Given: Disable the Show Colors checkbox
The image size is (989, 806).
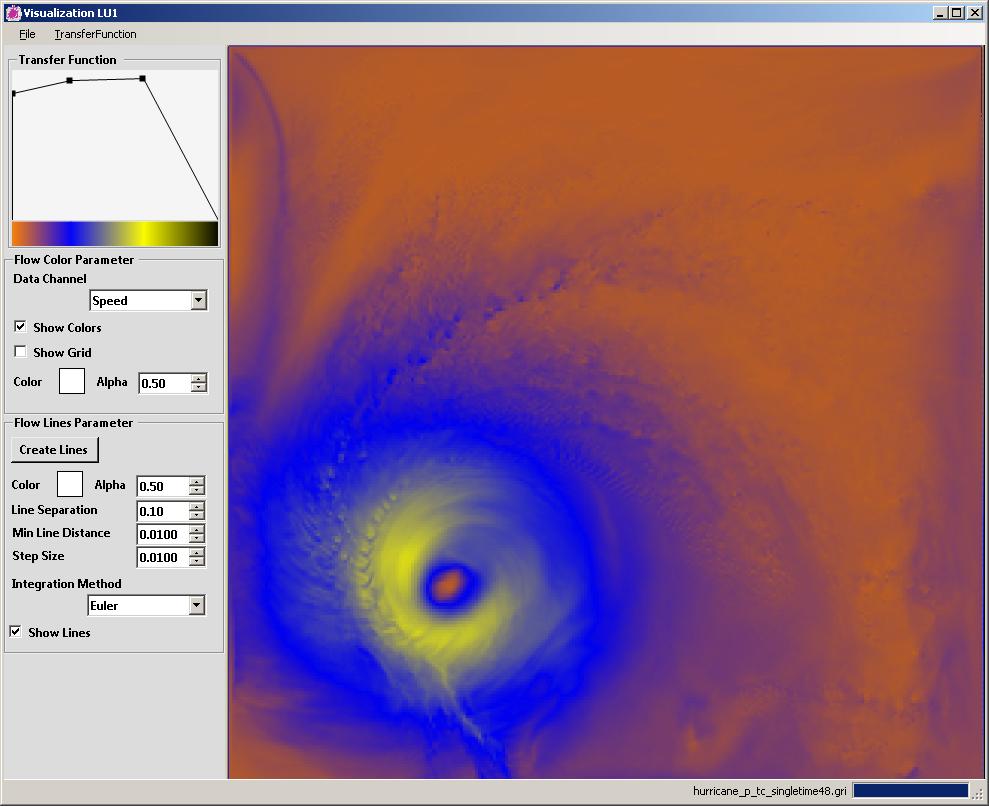Looking at the screenshot, I should point(20,327).
